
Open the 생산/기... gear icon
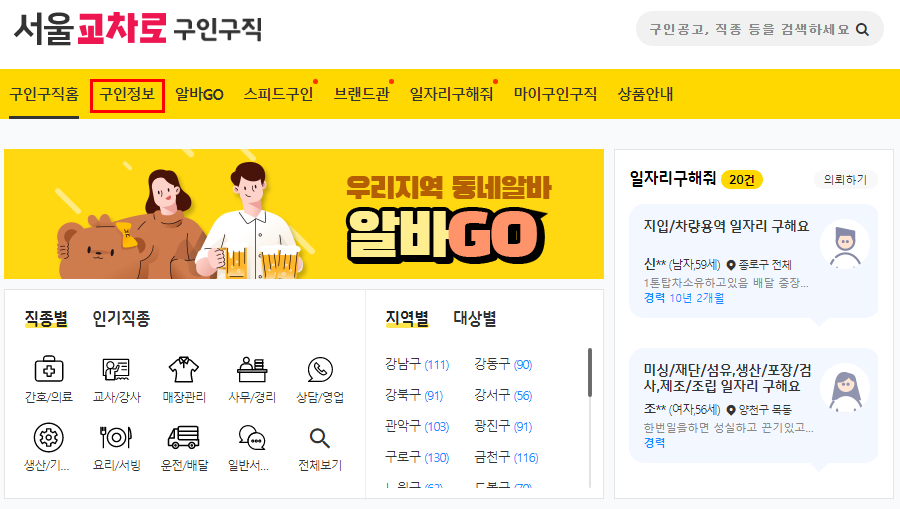[x=48, y=437]
